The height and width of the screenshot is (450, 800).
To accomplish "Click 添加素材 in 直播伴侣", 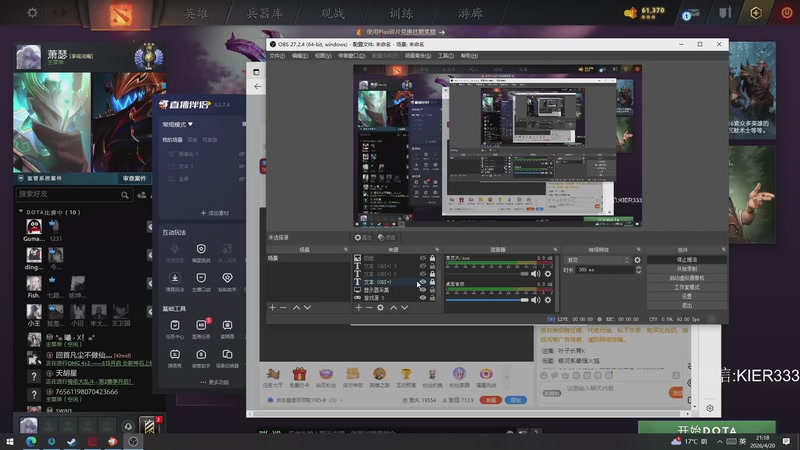I will coord(215,213).
